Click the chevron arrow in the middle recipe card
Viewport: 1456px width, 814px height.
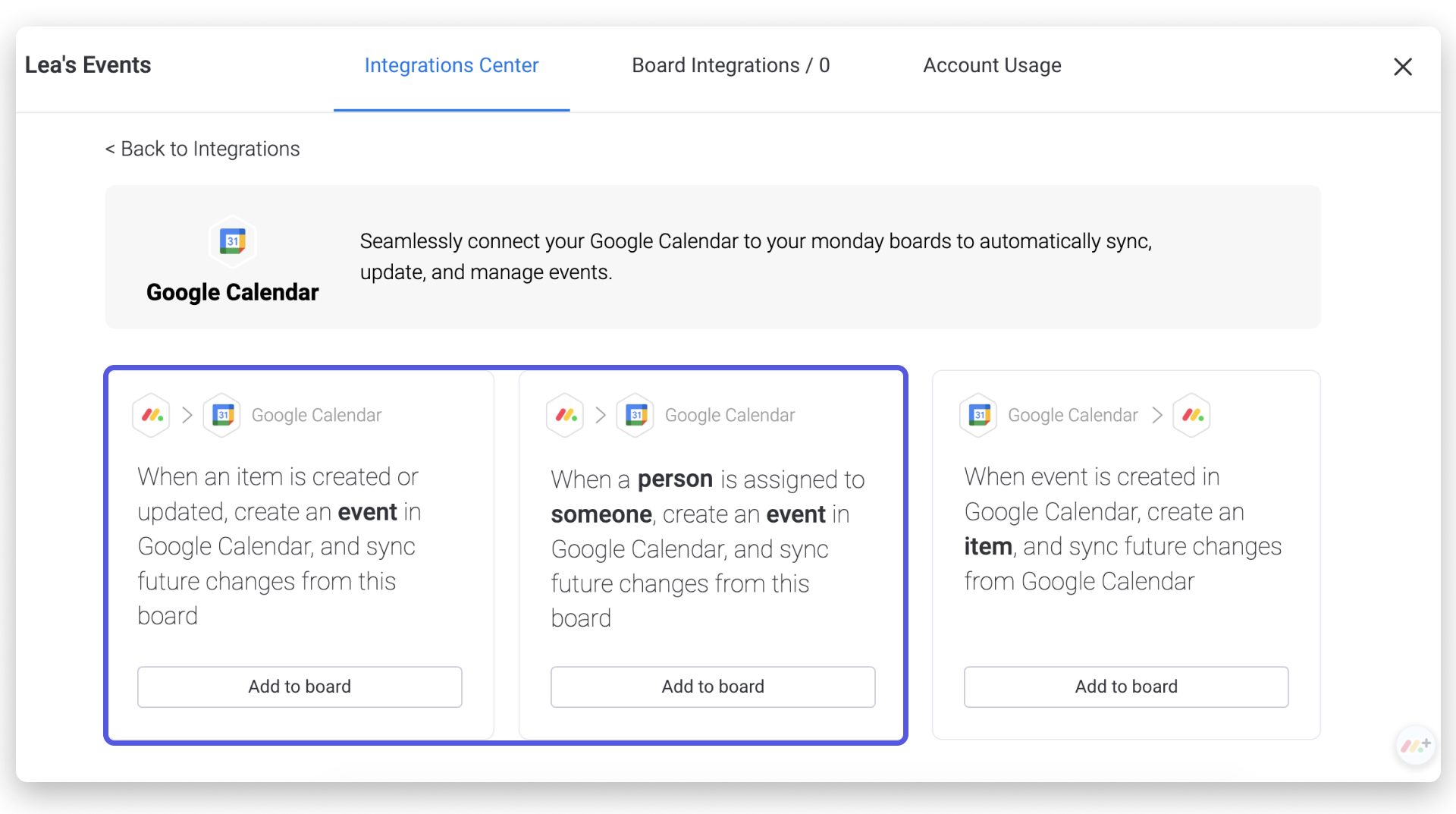click(600, 415)
